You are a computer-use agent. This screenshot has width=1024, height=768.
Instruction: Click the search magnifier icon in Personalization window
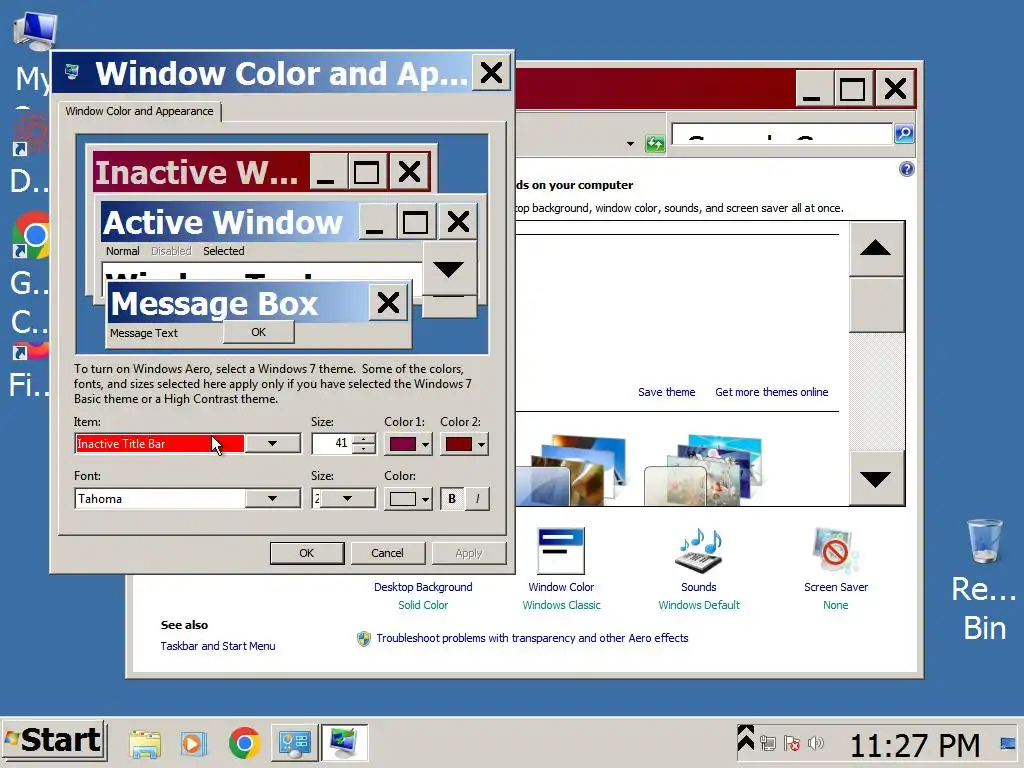(904, 134)
